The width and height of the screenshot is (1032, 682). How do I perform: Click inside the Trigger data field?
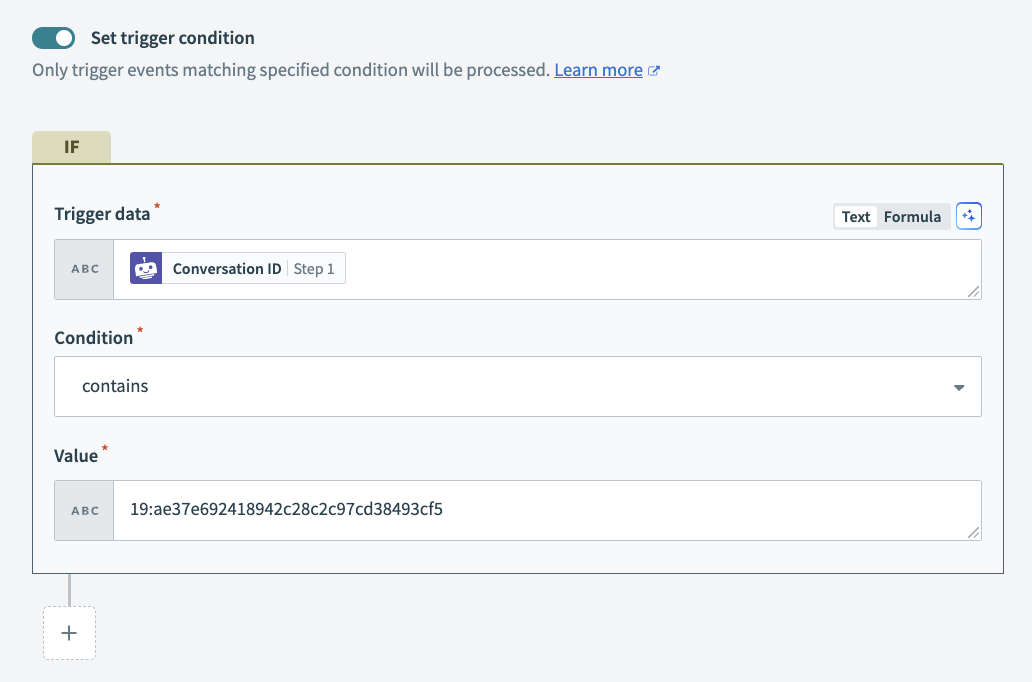(x=600, y=268)
